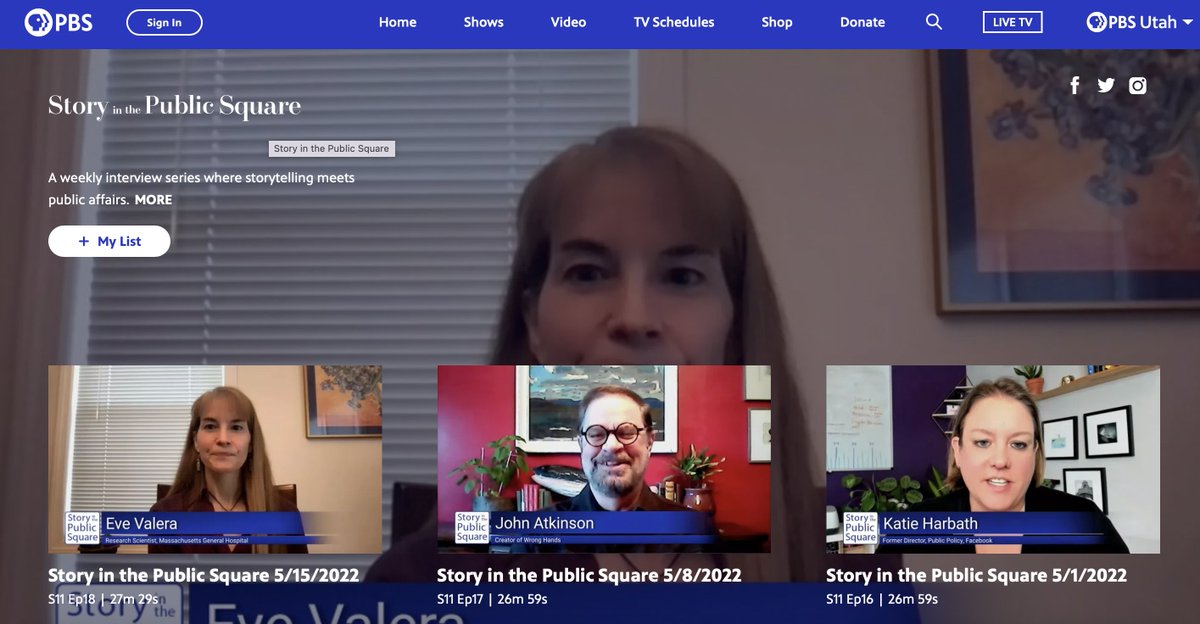Click the Sign In button
Screen dimensions: 1200x624
tap(164, 22)
